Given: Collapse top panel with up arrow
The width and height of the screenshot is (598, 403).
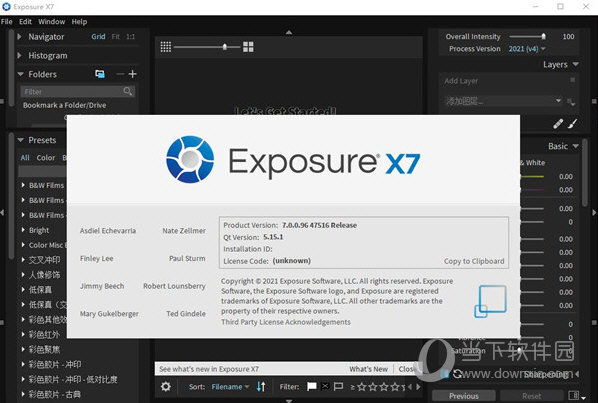Looking at the screenshot, I should 289,32.
